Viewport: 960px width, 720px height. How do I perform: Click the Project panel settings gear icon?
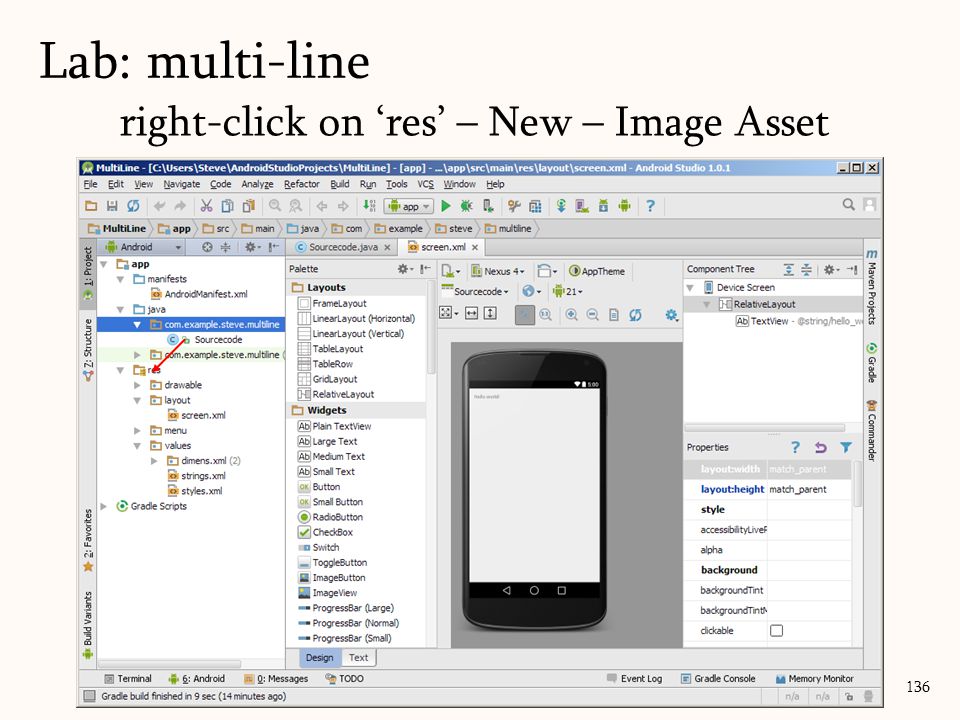(252, 247)
